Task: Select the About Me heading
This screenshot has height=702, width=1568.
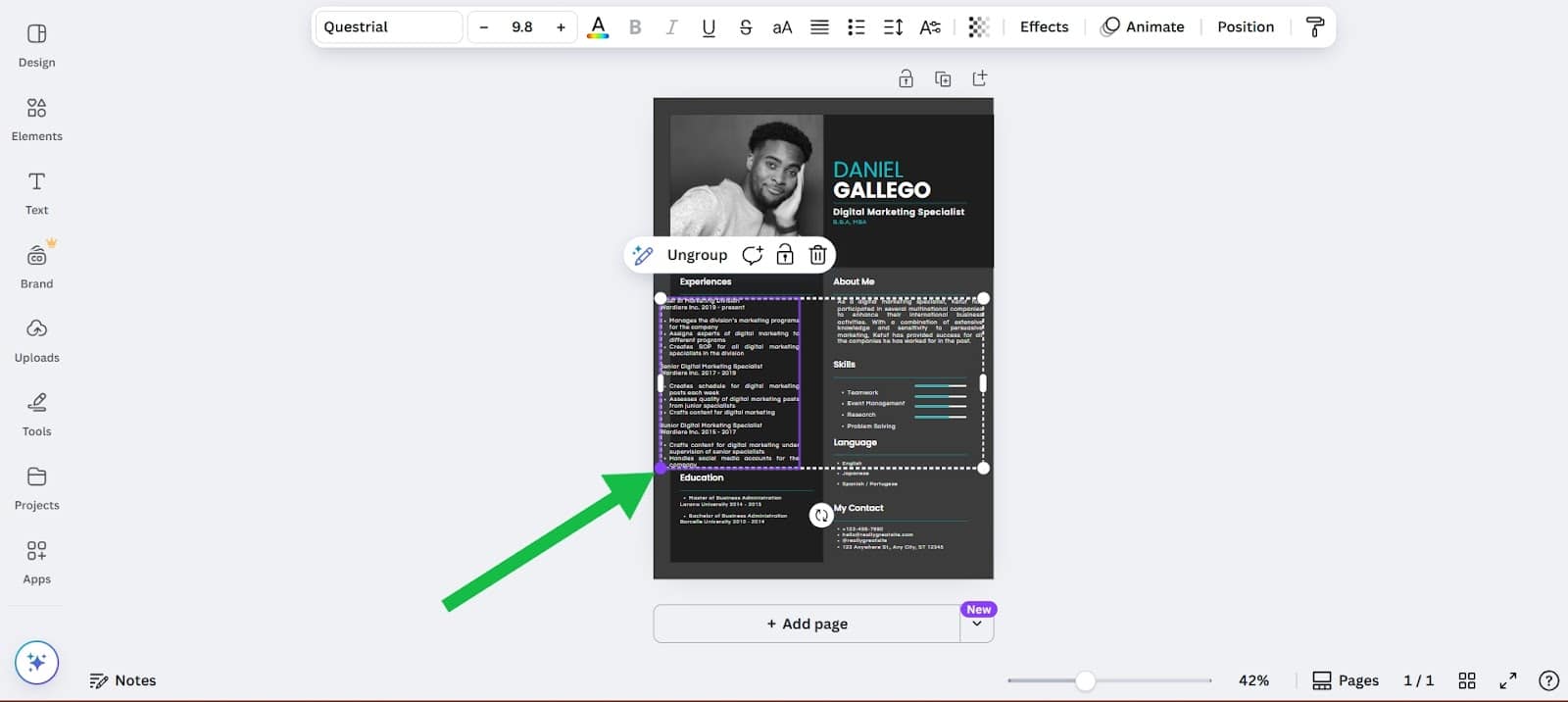Action: click(x=854, y=281)
